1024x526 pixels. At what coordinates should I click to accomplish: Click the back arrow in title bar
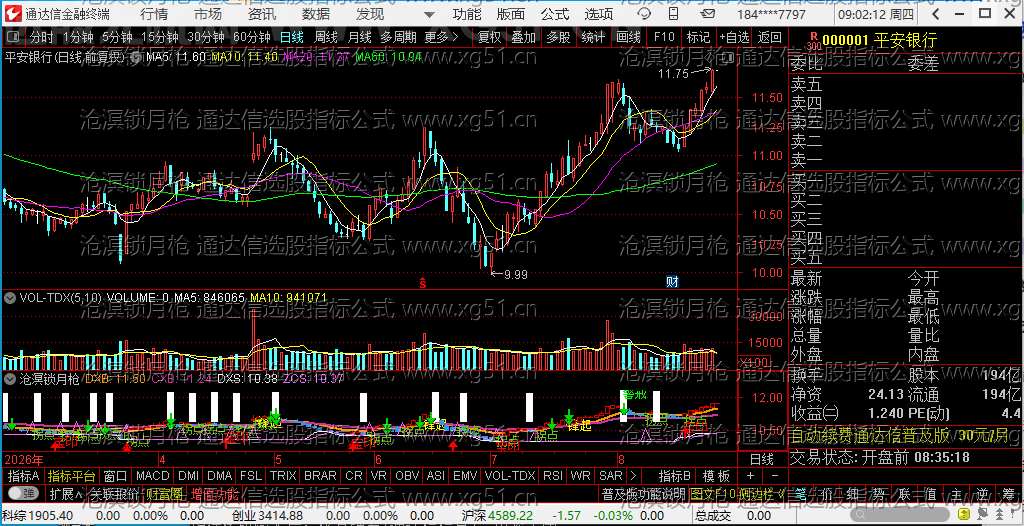[938, 14]
